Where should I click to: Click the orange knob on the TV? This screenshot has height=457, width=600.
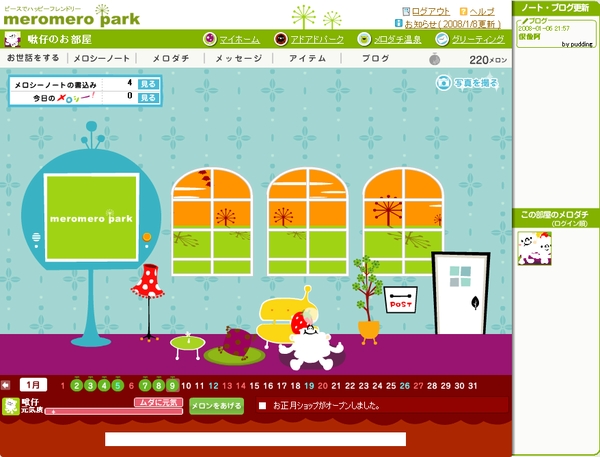tap(147, 237)
